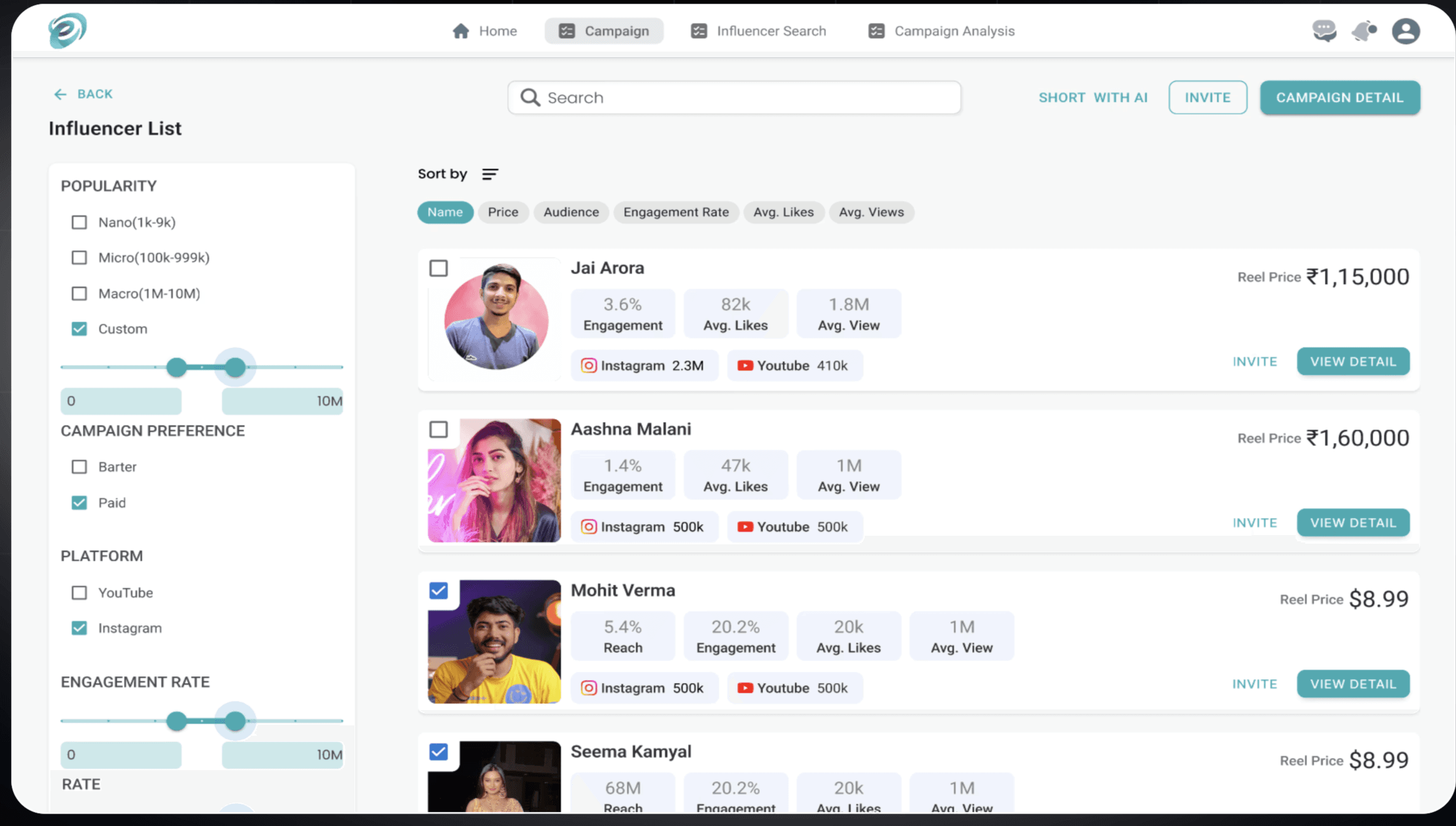This screenshot has width=1456, height=826.
Task: Enable the Nano(1k-9k) popularity filter
Action: [79, 222]
